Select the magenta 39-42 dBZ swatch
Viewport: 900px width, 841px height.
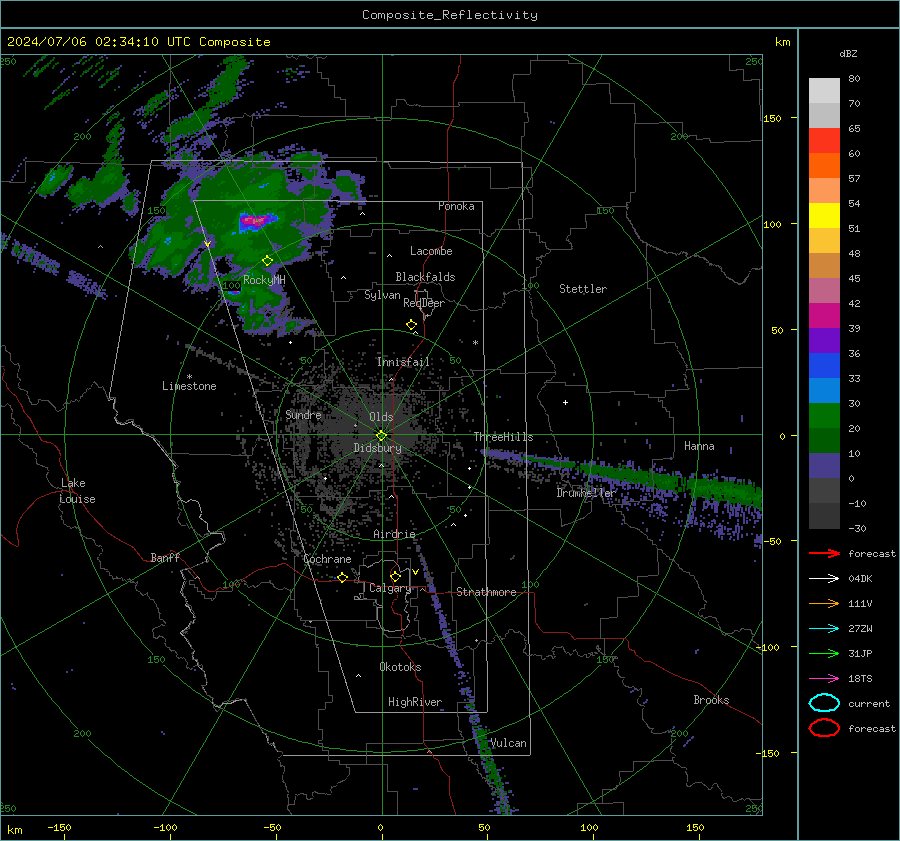coord(824,316)
